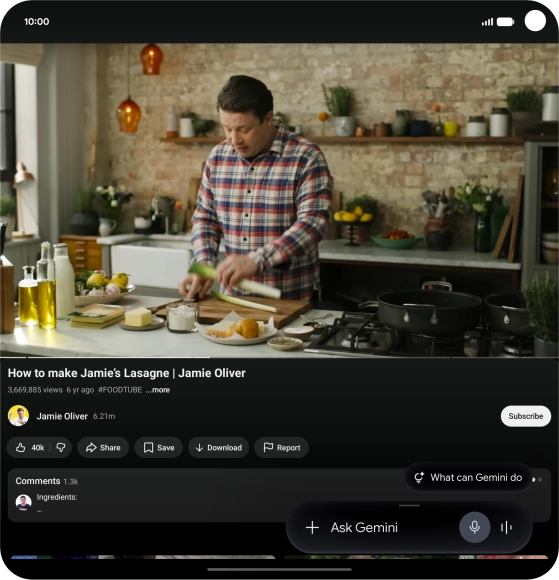Tap the Ingredients: comment text
Screen dimensions: 559x580
coord(57,497)
